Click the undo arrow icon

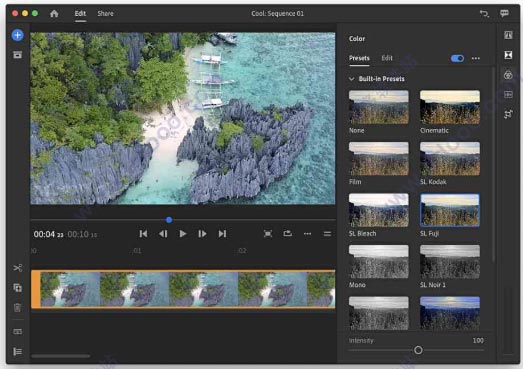(x=484, y=14)
